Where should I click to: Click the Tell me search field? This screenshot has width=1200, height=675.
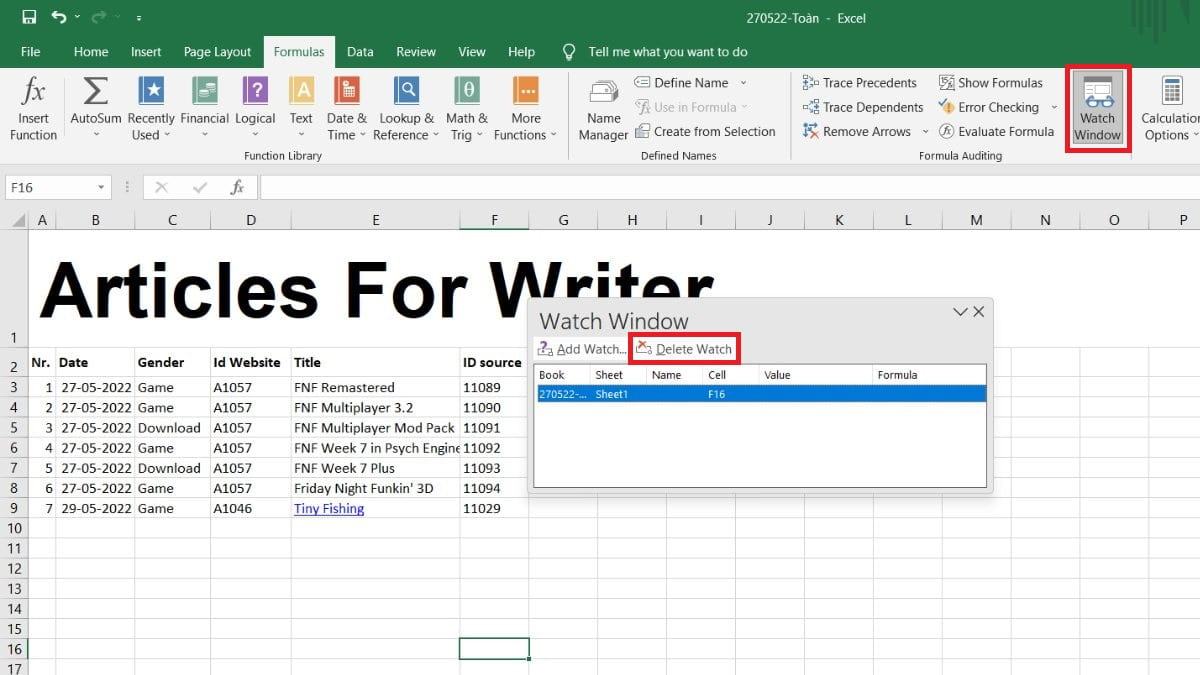click(667, 52)
